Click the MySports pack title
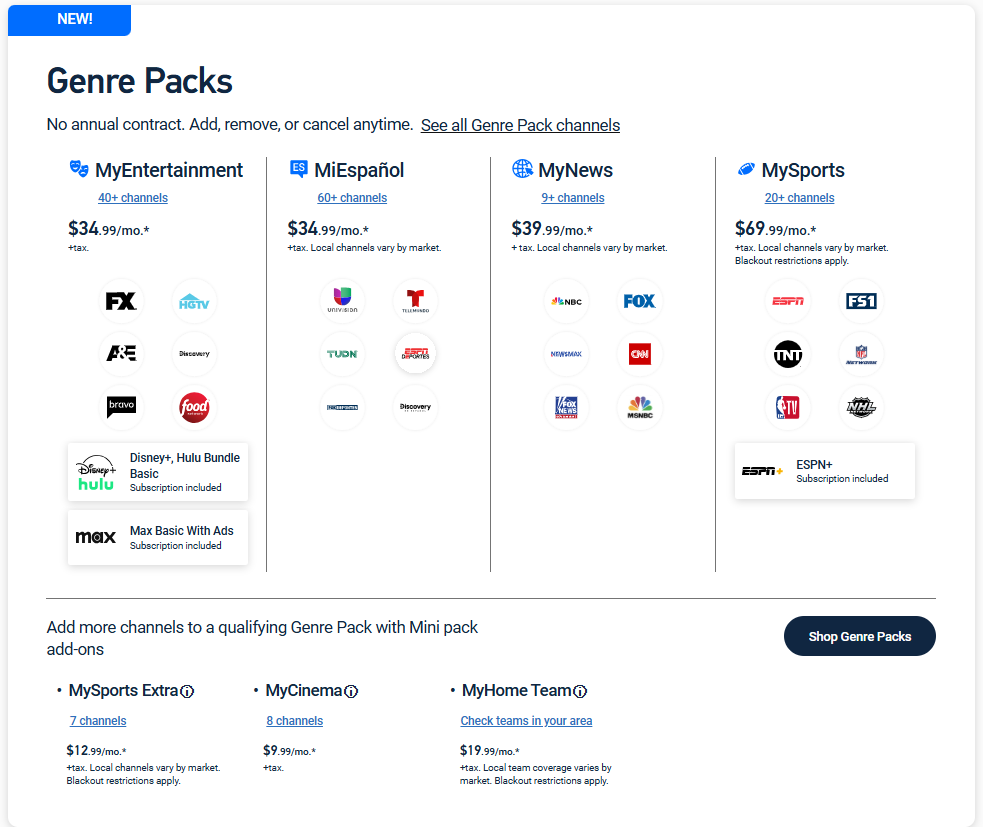The image size is (983, 827). point(803,170)
